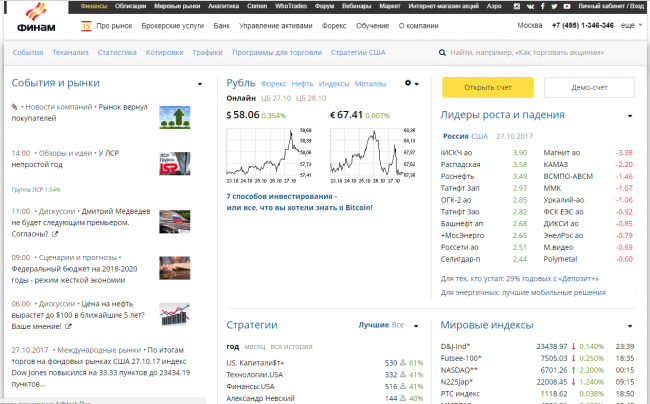Click the page's vertical scrollbar

pyautogui.click(x=644, y=200)
